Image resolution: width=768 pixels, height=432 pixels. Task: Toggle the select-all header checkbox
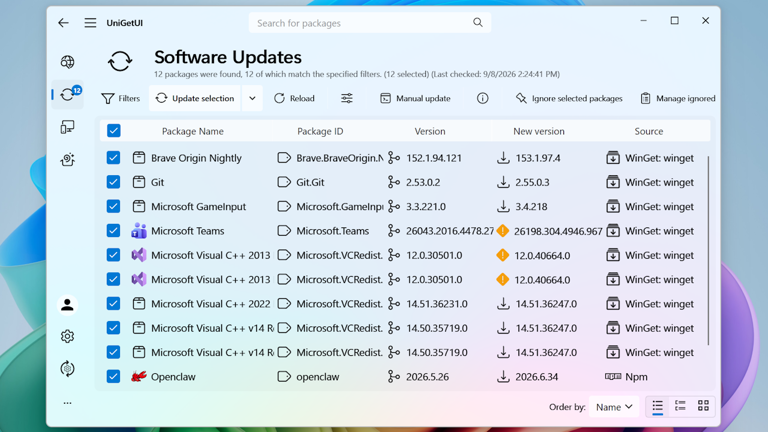[114, 131]
